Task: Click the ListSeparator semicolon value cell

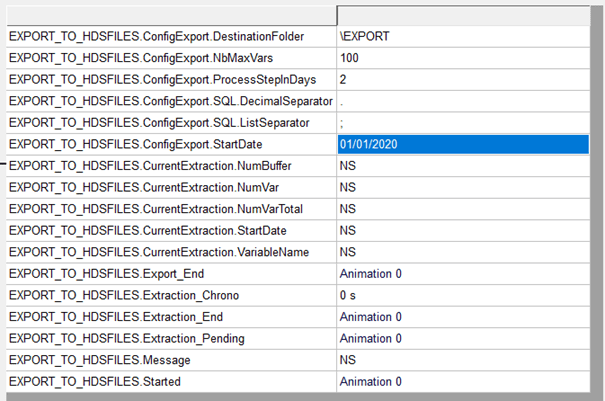Action: (x=463, y=123)
